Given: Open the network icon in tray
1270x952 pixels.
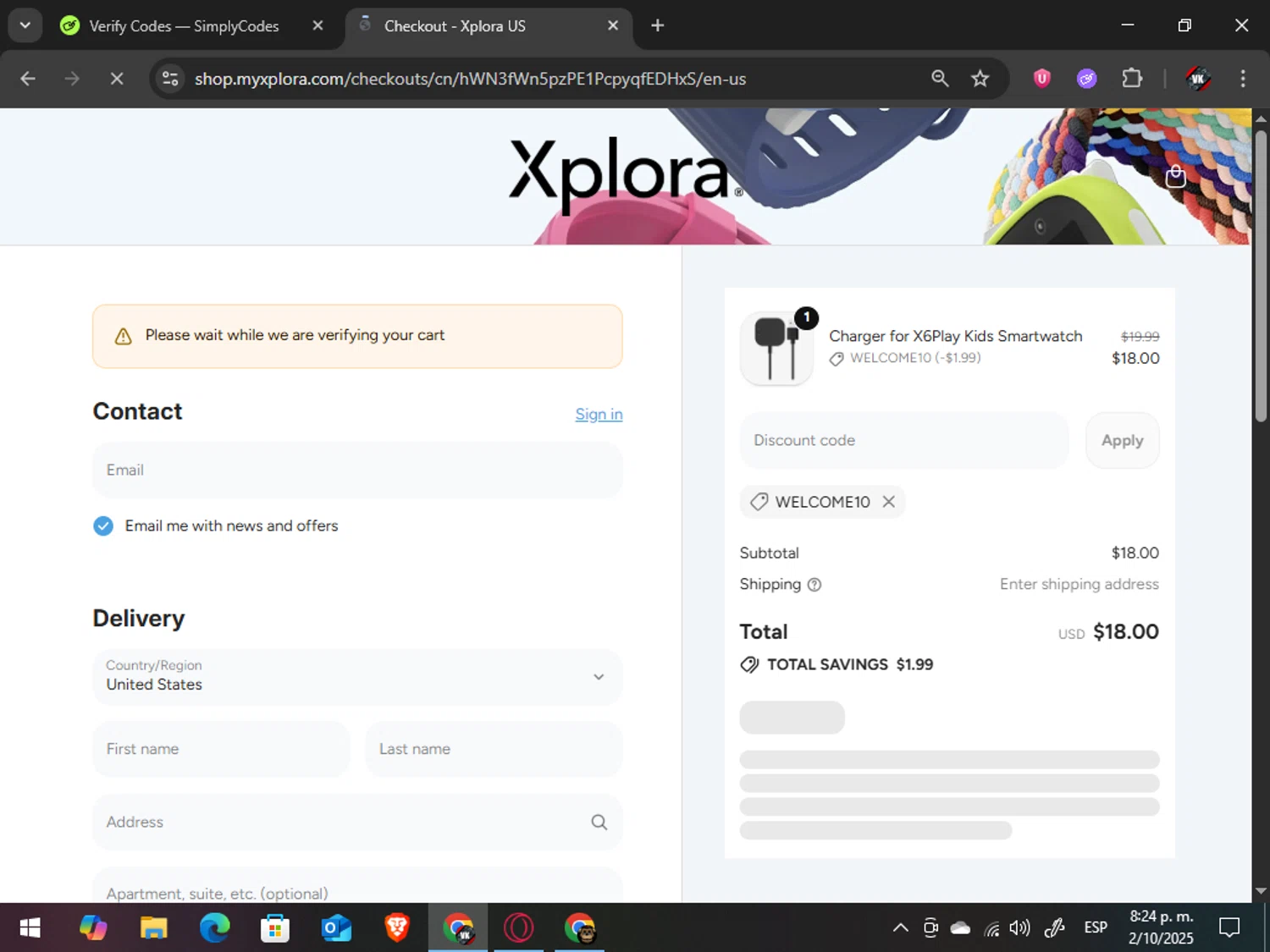Looking at the screenshot, I should [x=991, y=929].
